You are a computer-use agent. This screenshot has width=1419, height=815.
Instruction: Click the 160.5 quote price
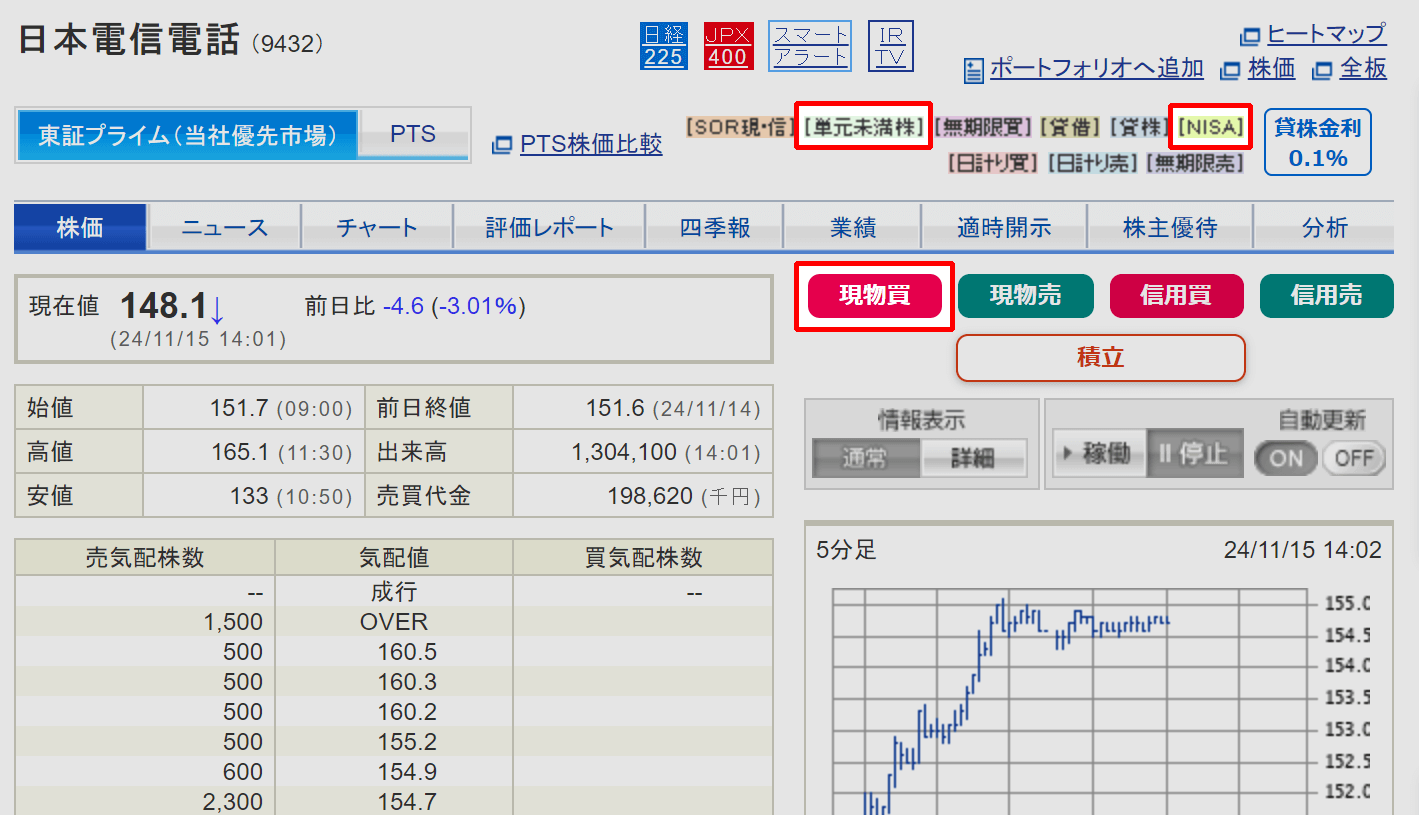[407, 652]
